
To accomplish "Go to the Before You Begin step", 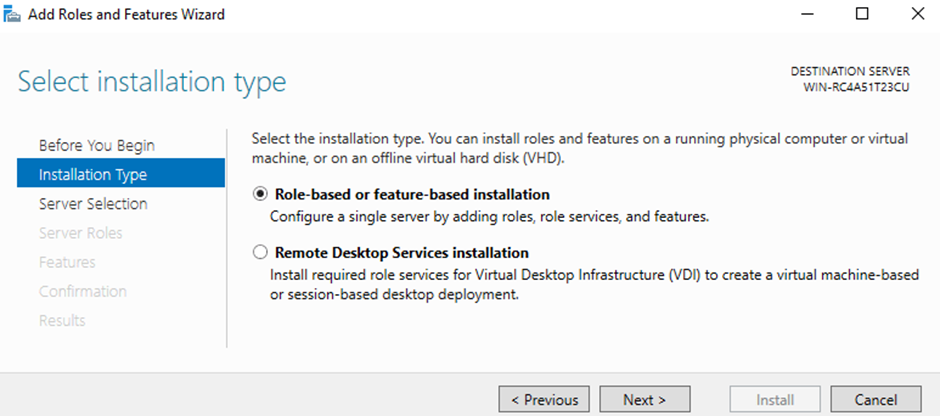I will (x=96, y=145).
